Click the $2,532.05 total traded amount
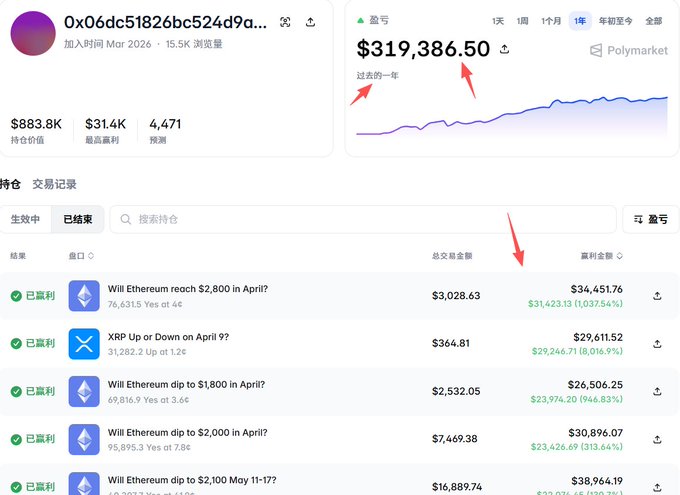 click(456, 391)
